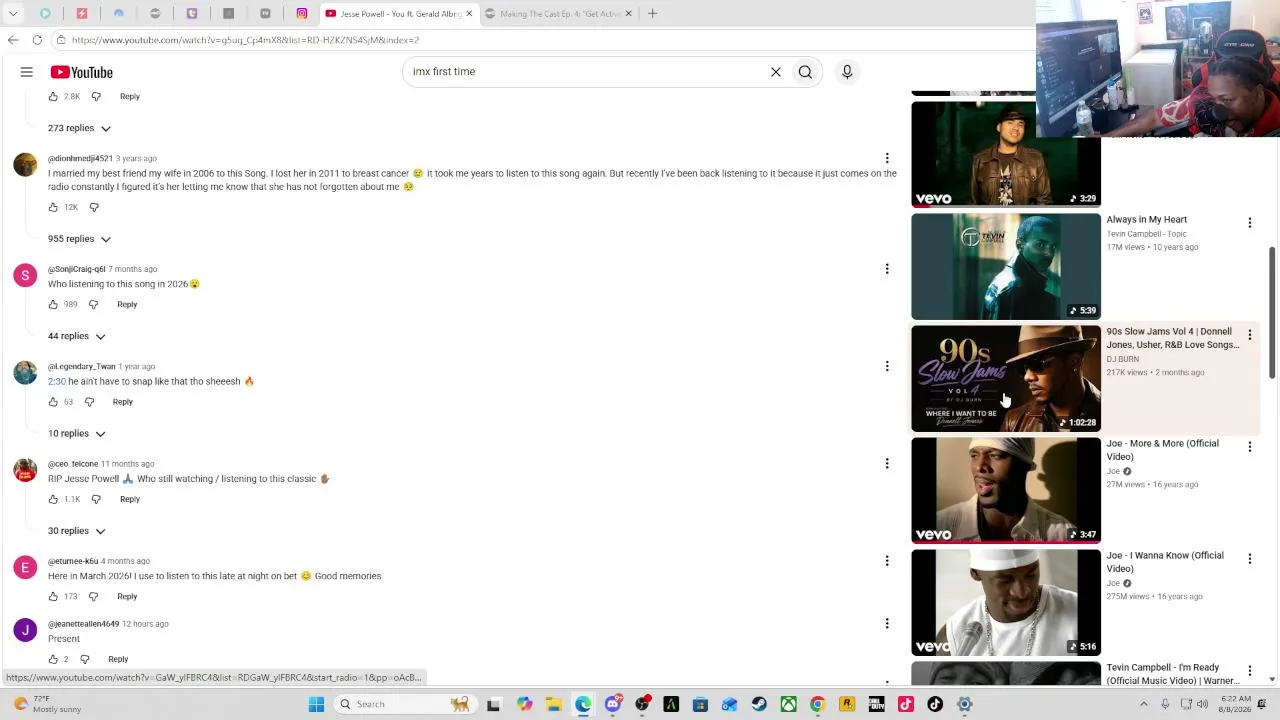
Task: Open Steam from the taskbar
Action: pyautogui.click(x=759, y=704)
